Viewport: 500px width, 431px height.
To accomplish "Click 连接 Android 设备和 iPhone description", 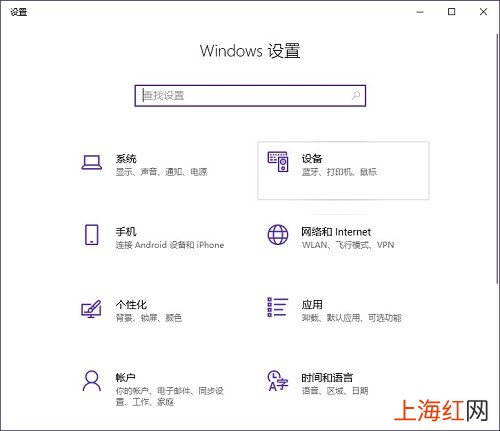I will pos(170,245).
